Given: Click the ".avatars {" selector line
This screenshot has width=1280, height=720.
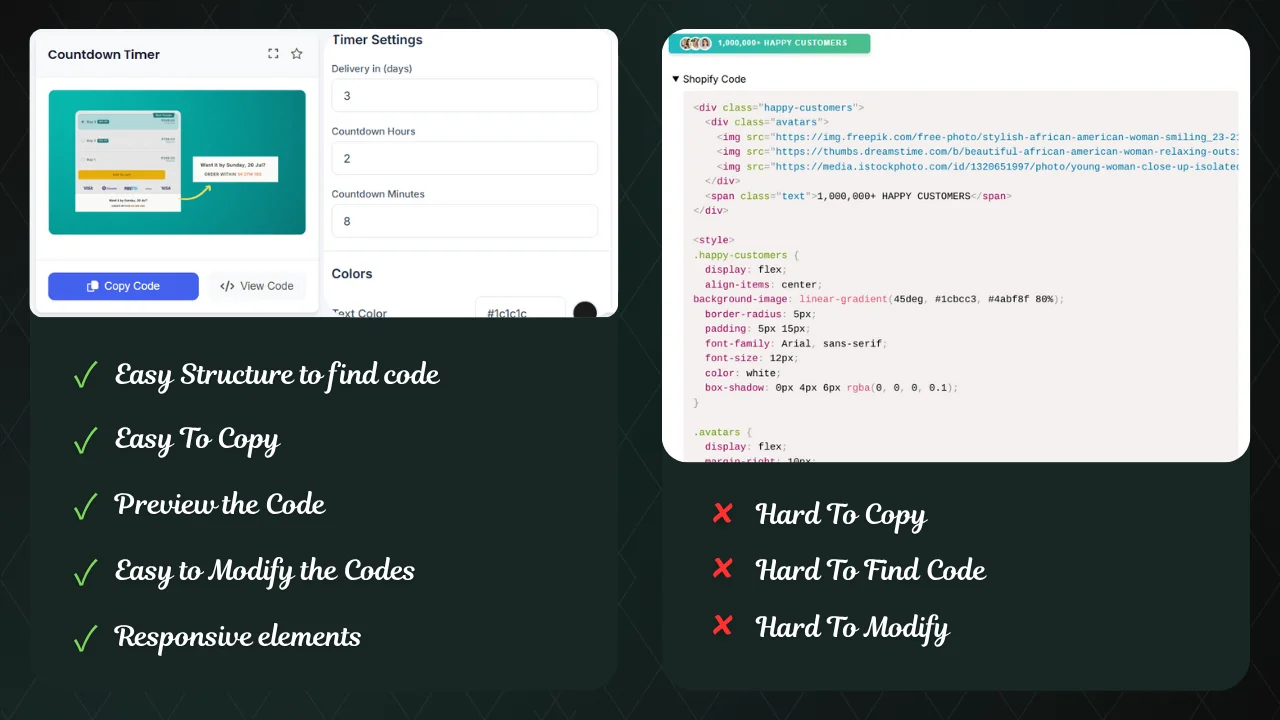Looking at the screenshot, I should 723,432.
